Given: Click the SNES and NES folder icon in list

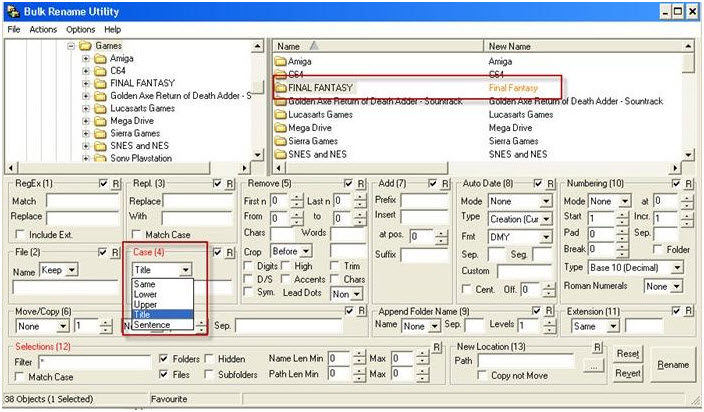Looking at the screenshot, I should pyautogui.click(x=281, y=154).
